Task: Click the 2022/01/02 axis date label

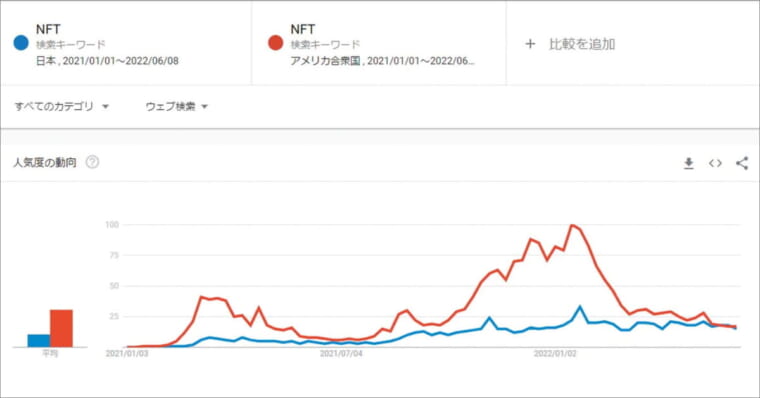Action: pos(555,353)
